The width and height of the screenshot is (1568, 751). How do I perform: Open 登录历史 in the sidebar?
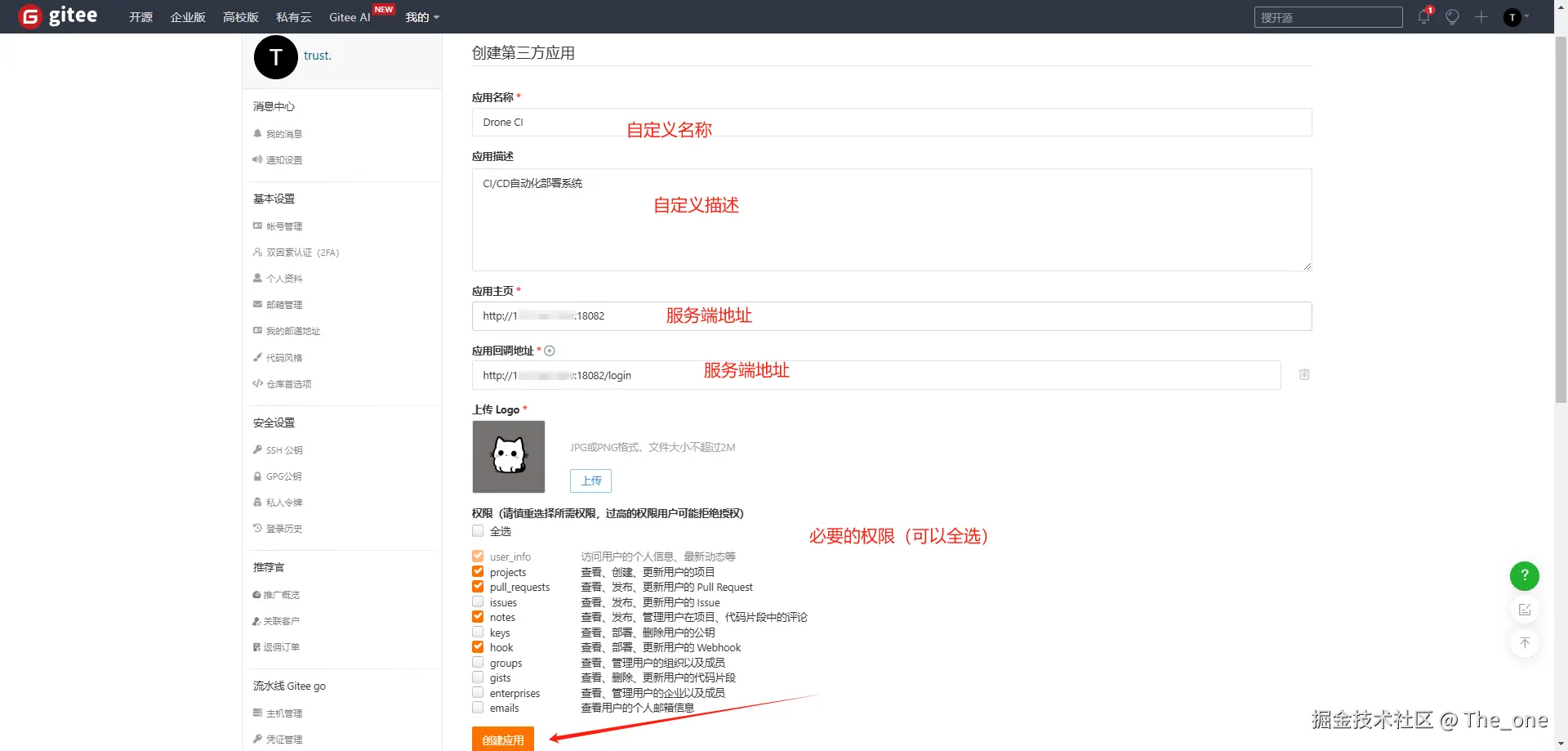278,529
